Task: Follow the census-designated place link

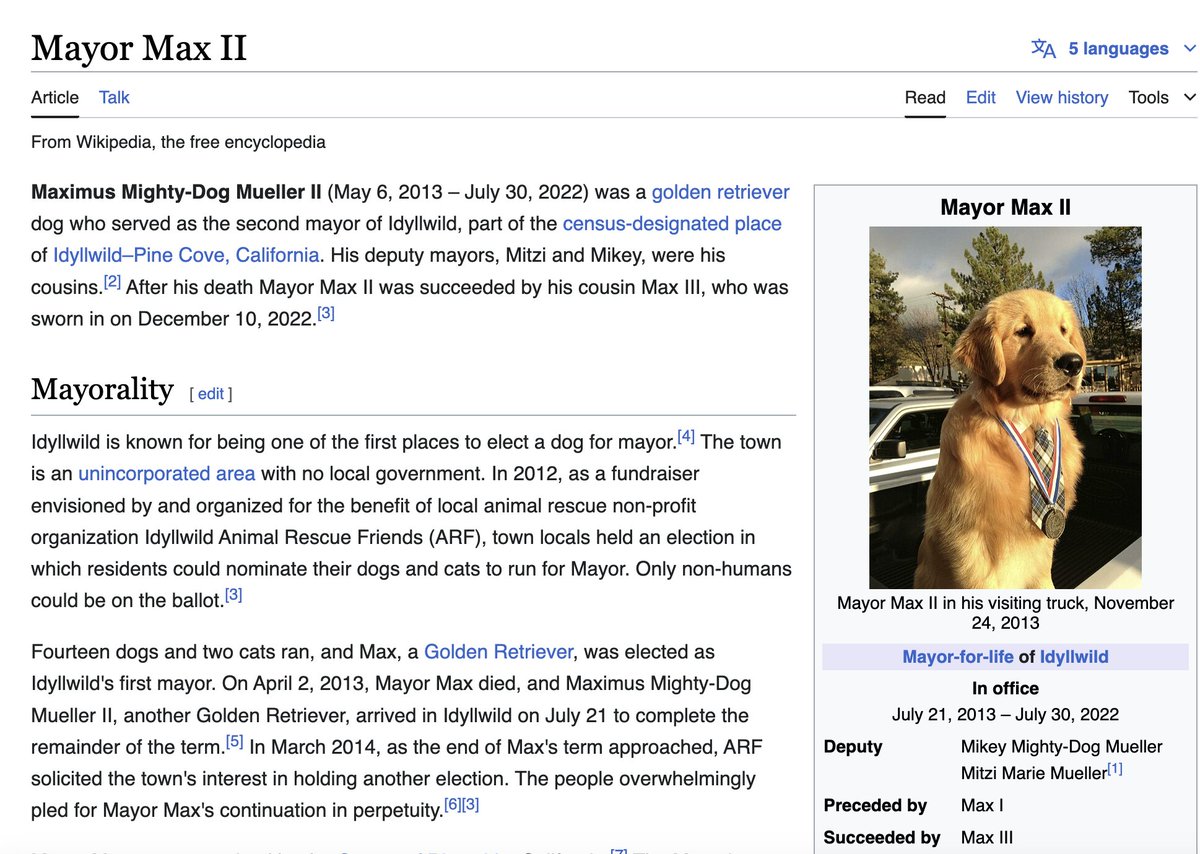Action: coord(671,223)
